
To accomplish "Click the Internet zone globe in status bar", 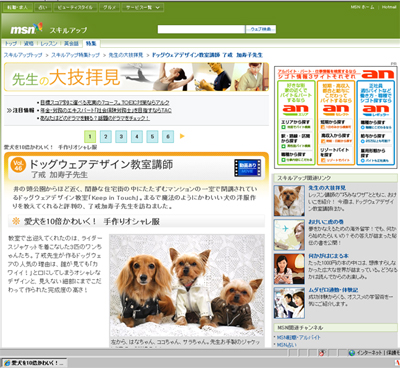I will point(352,353).
